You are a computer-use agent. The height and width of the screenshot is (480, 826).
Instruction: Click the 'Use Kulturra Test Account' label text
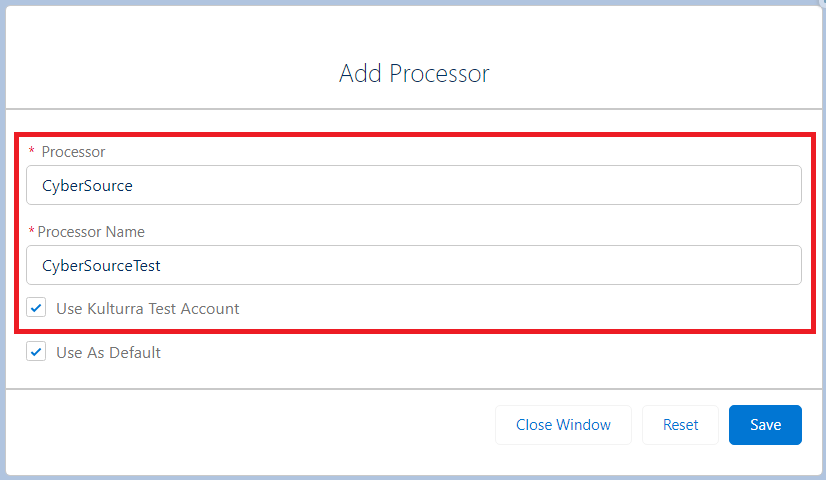tap(148, 308)
